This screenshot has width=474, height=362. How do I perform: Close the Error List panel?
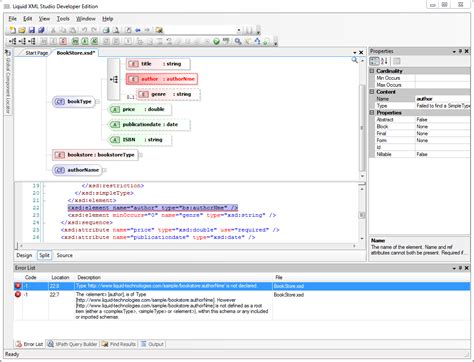(x=467, y=268)
